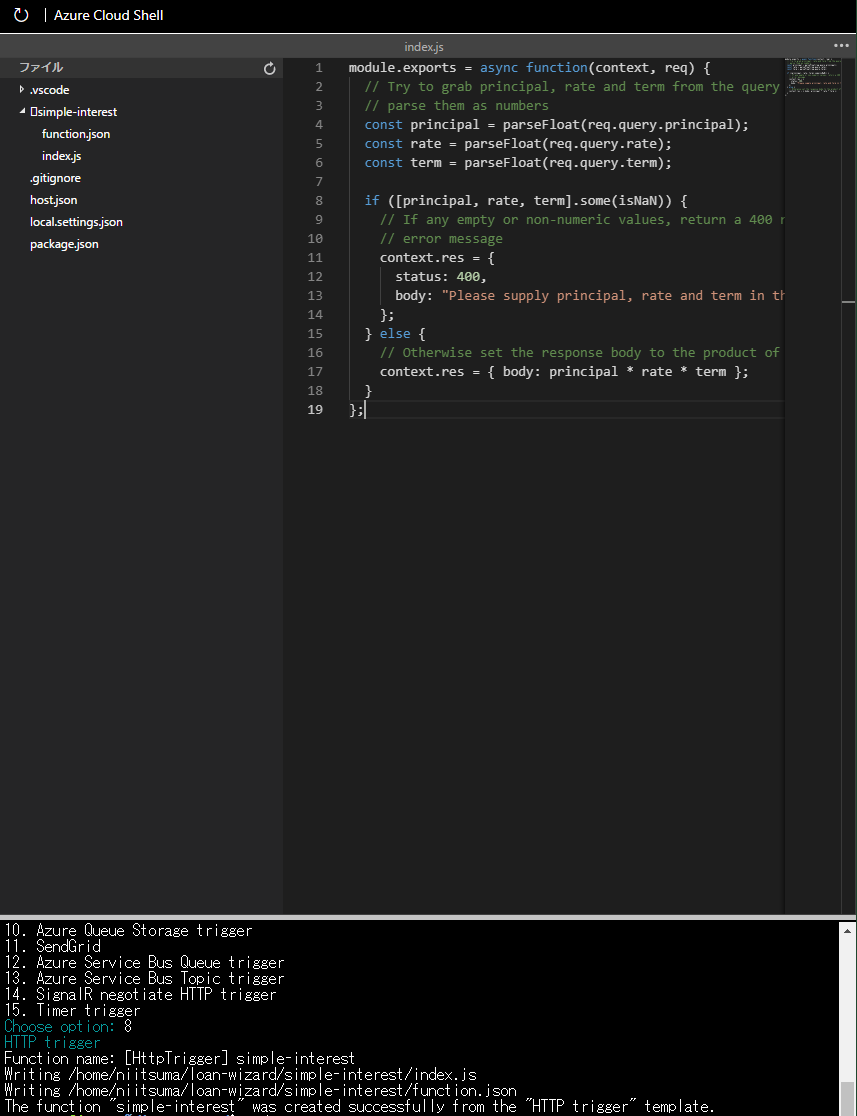Switch to the index.js editor tab

[x=423, y=46]
